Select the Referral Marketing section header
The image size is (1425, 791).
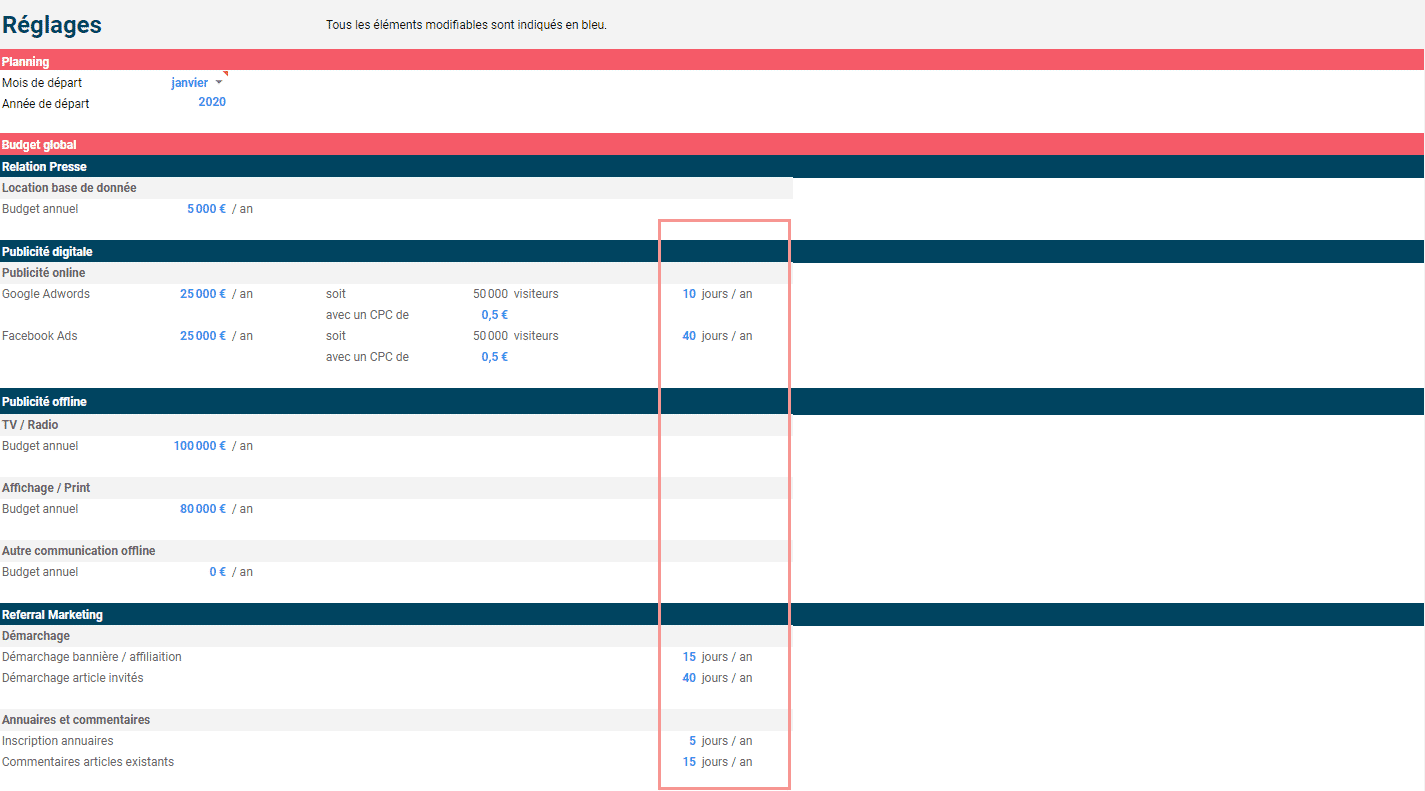(x=52, y=615)
